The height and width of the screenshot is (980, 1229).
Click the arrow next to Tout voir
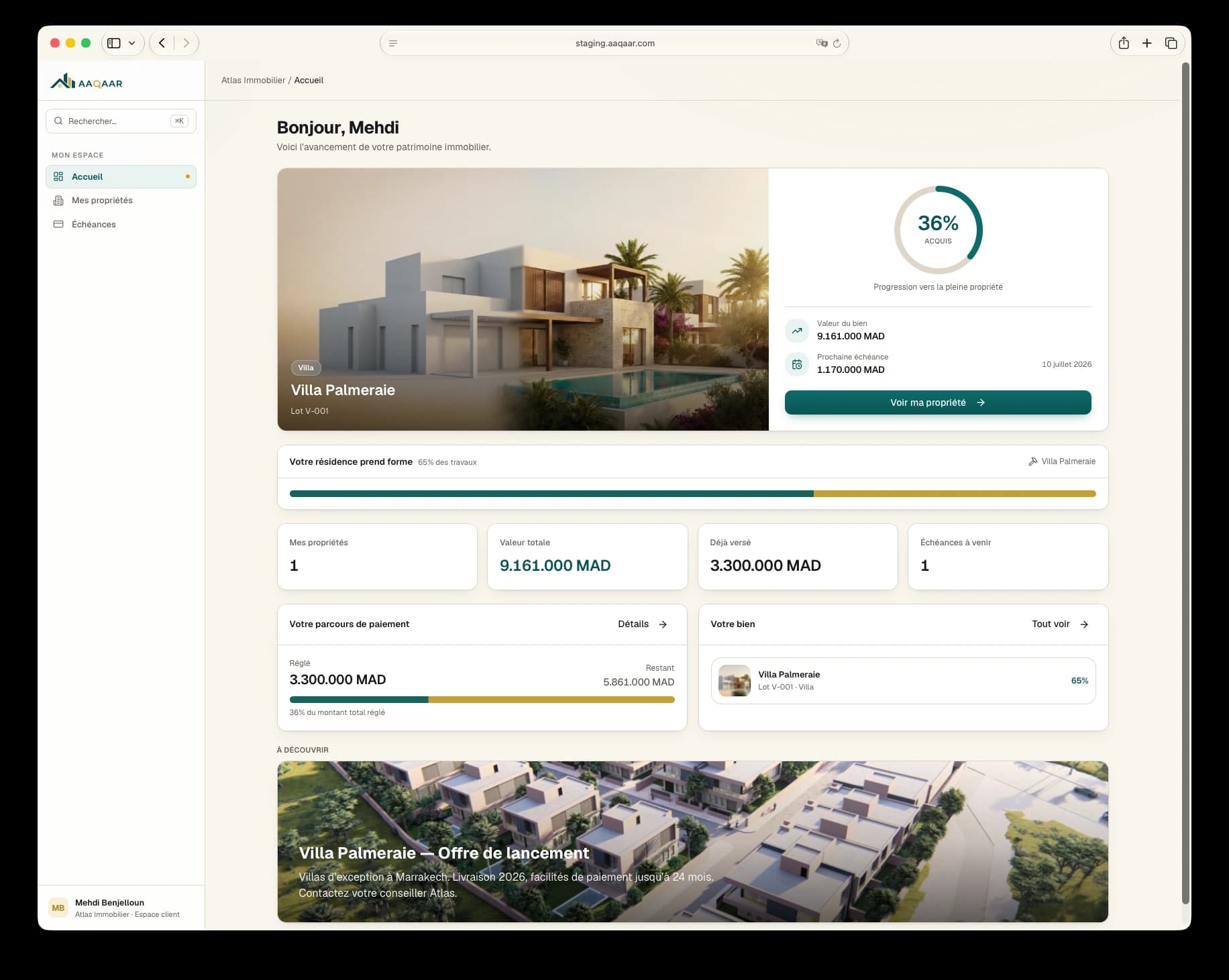[x=1084, y=624]
